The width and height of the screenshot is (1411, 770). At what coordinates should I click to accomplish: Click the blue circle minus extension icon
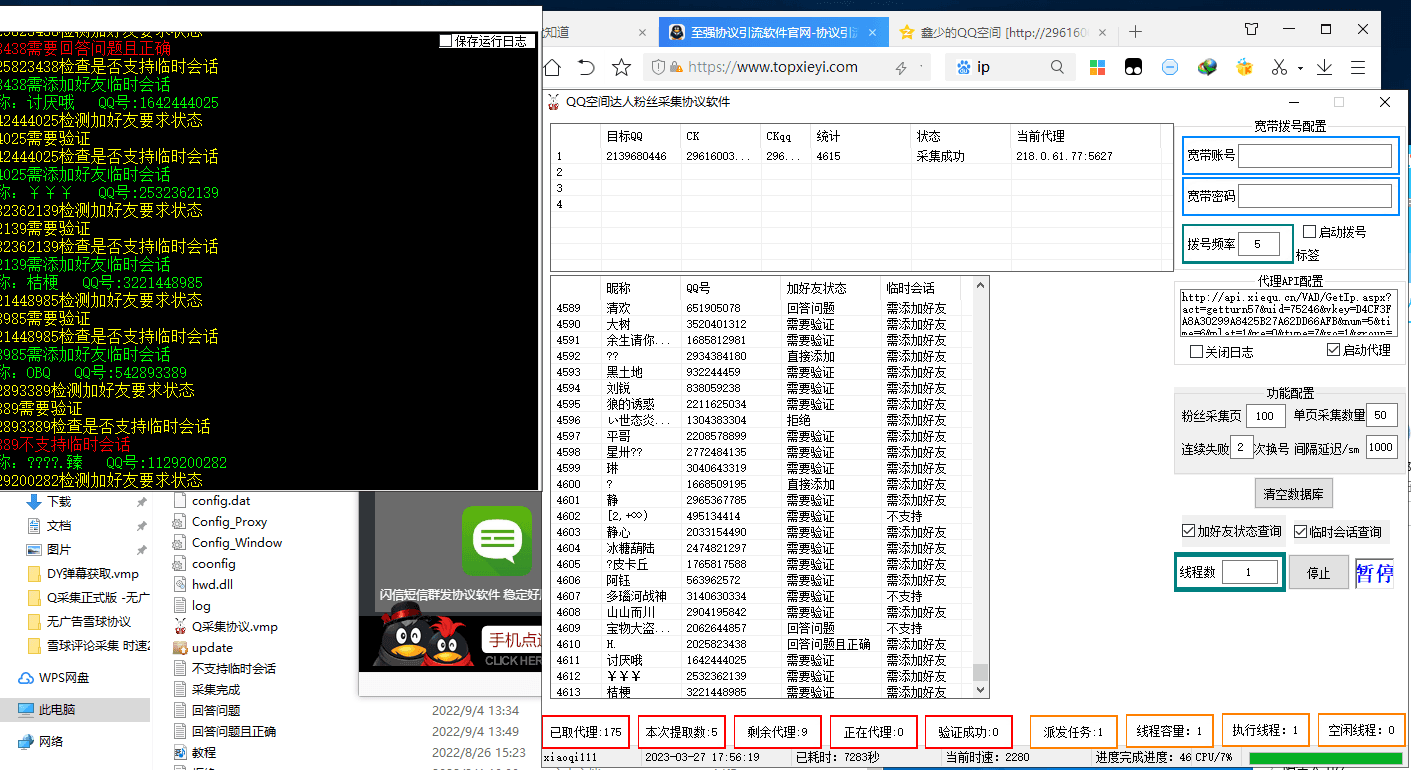1170,68
